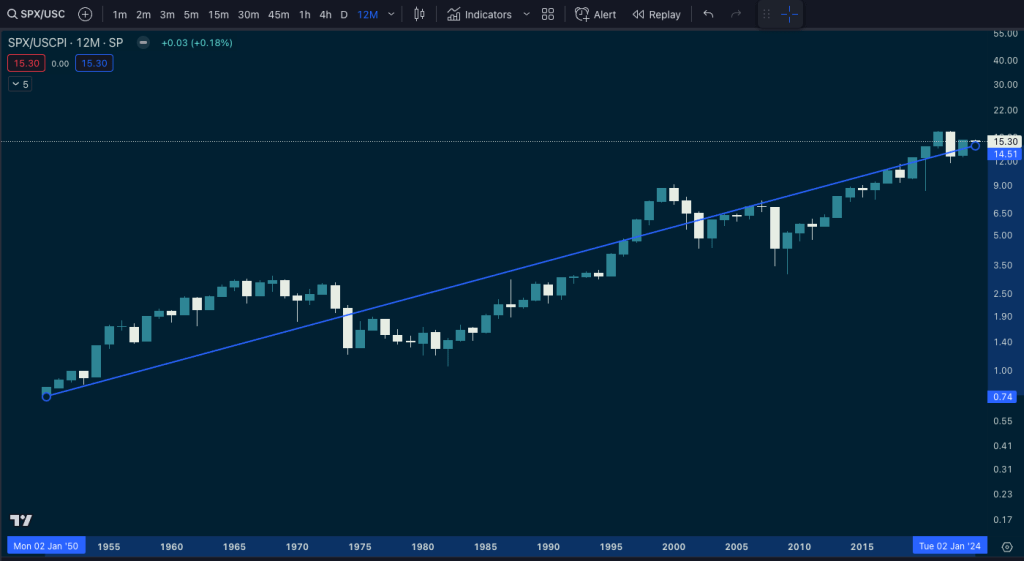Viewport: 1024px width, 561px height.
Task: Open the SPX/USC symbol search
Action: point(36,14)
